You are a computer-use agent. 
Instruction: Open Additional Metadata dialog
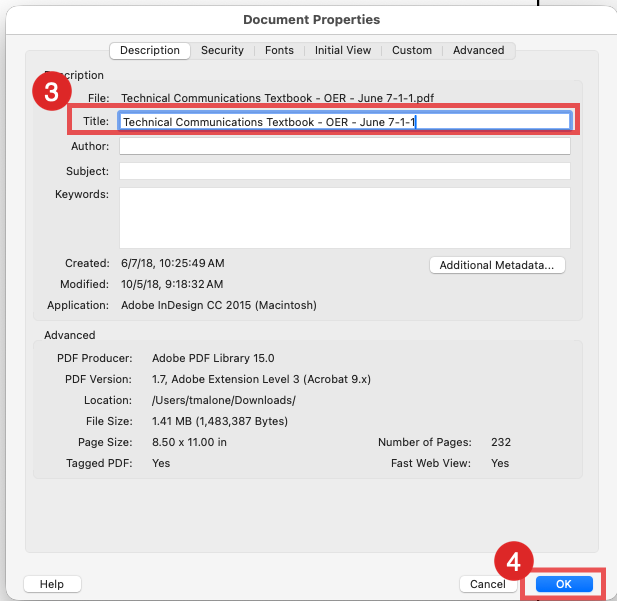(497, 265)
